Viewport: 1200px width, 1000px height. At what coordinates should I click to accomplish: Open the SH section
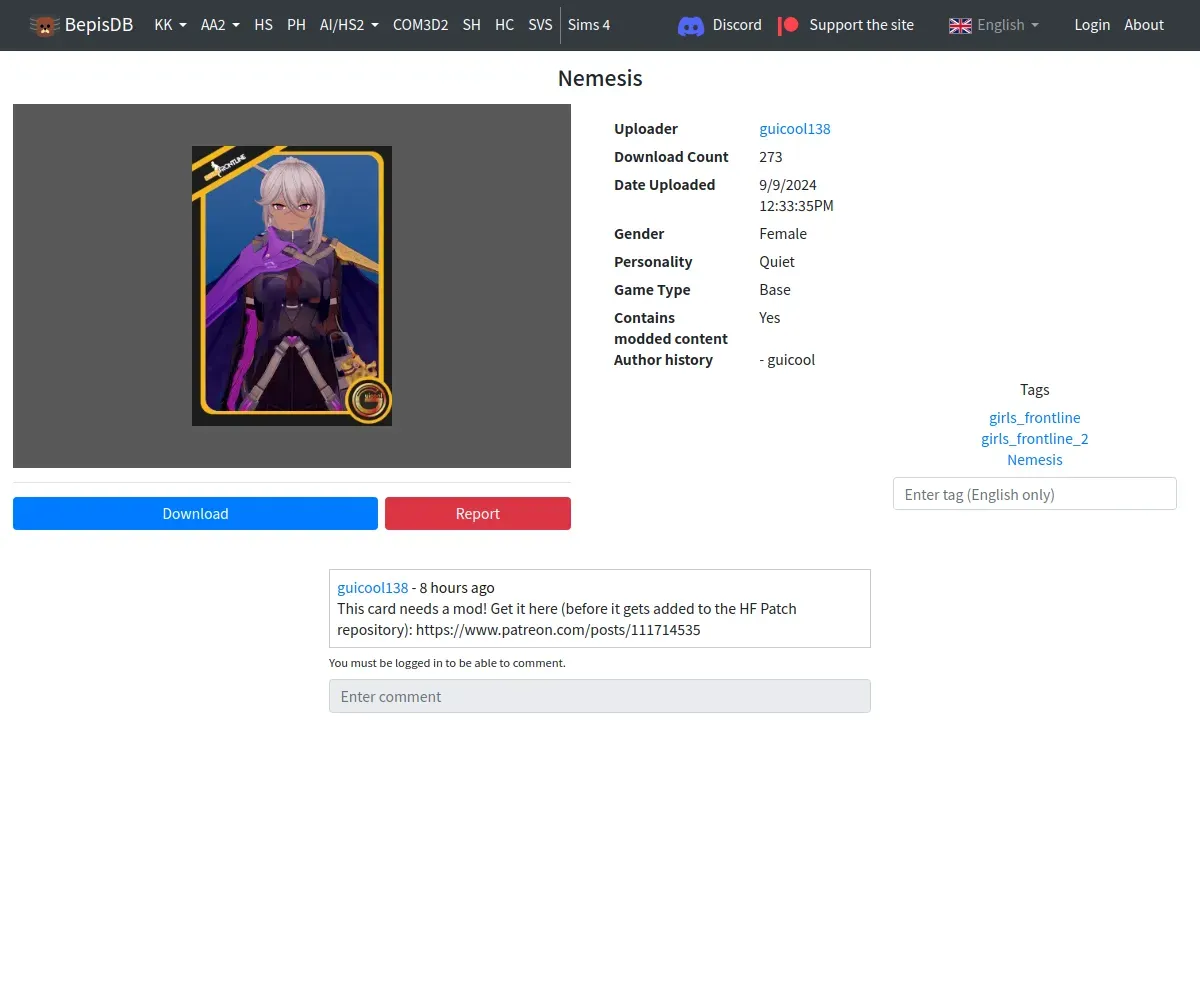point(471,25)
